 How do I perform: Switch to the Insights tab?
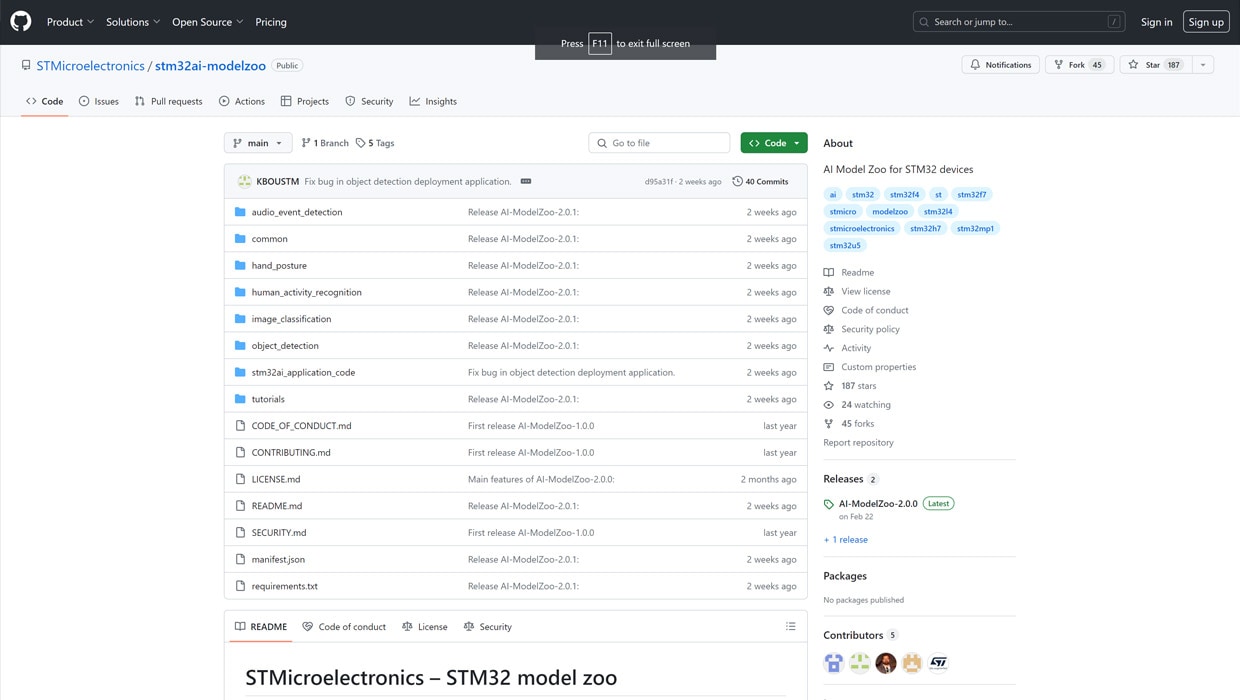433,101
